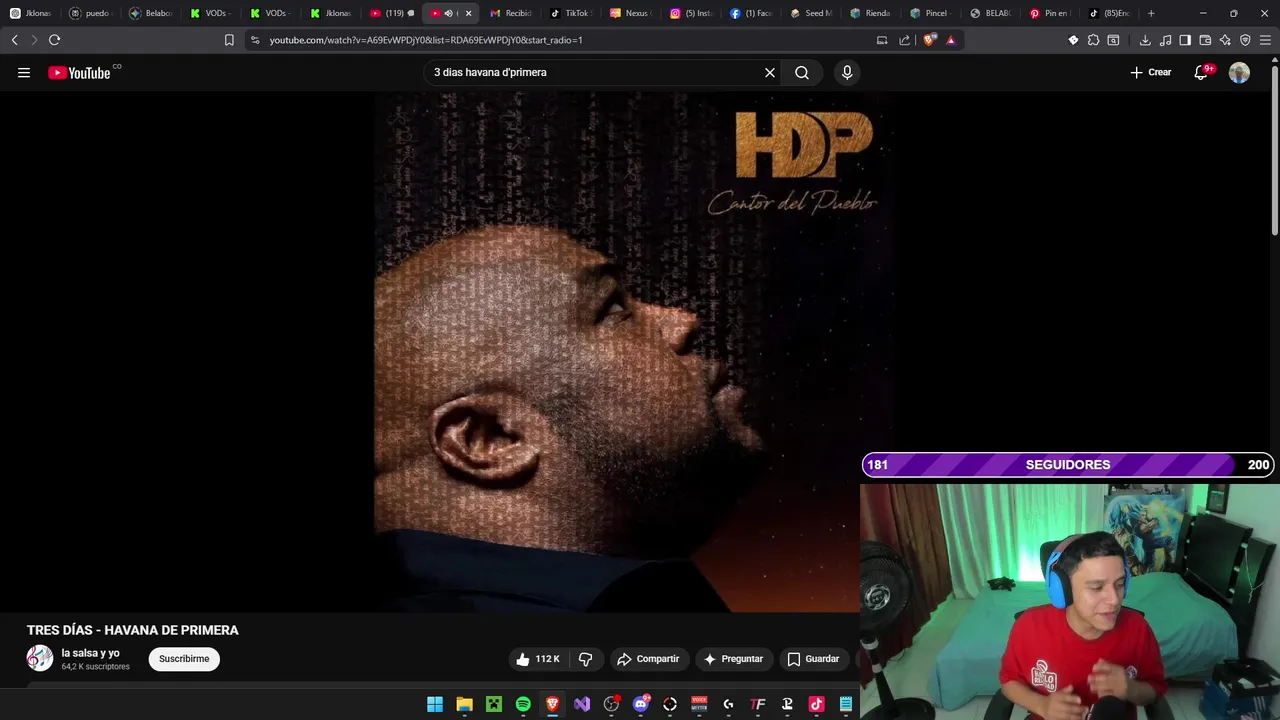1280x720 pixels.
Task: Switch to the Instagram tab
Action: click(691, 13)
